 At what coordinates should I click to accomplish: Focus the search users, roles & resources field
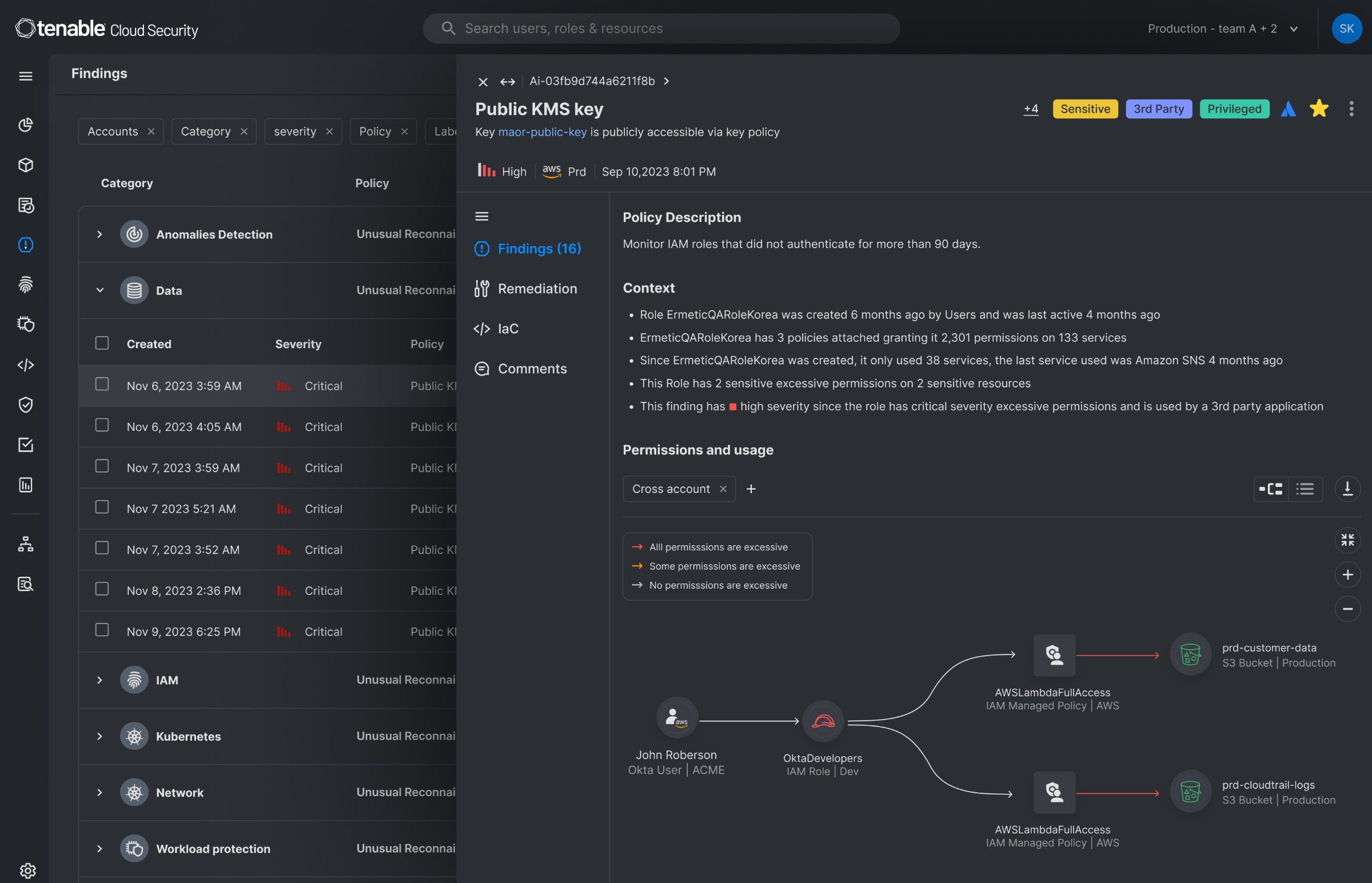point(660,28)
